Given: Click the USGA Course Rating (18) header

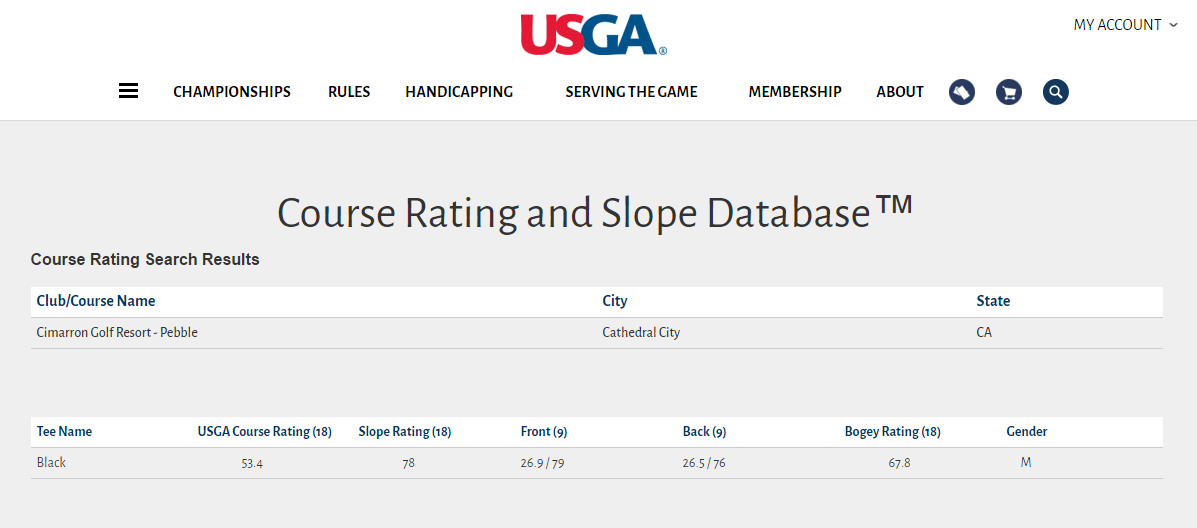Looking at the screenshot, I should (x=265, y=432).
